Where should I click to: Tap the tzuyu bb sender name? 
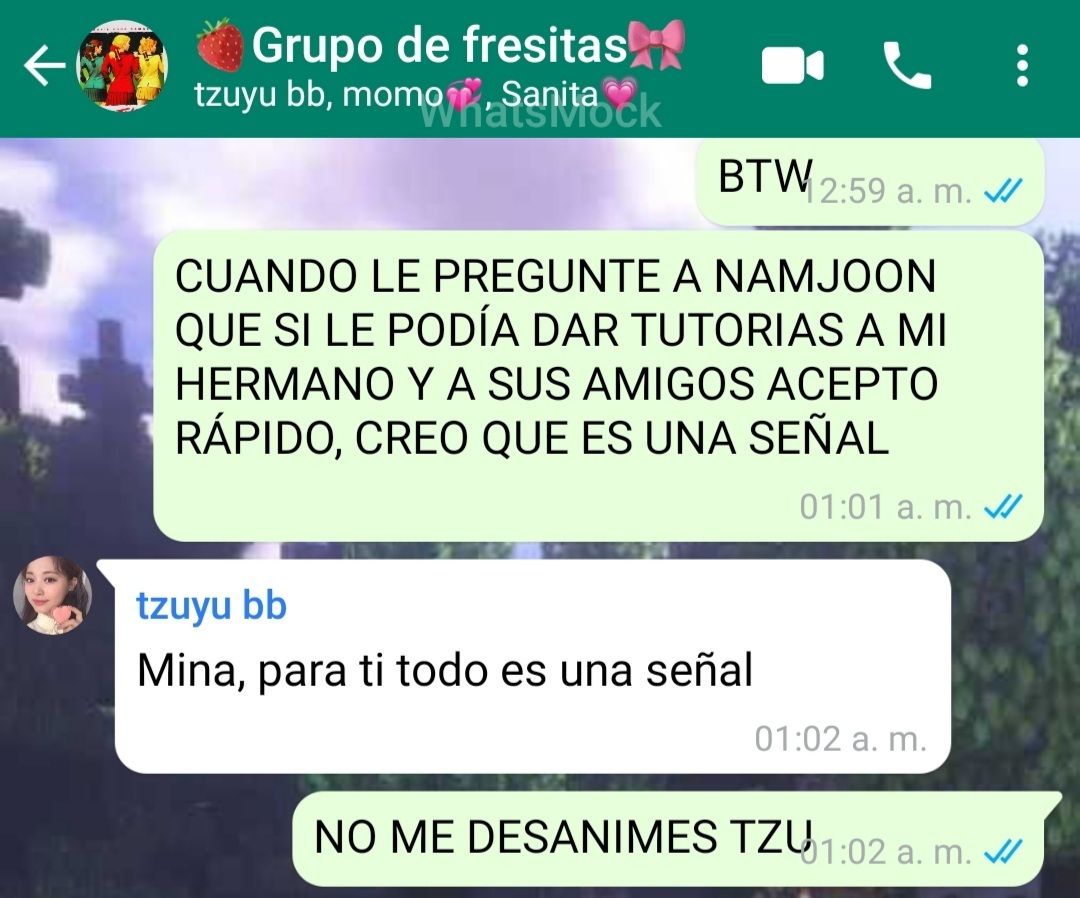(x=211, y=605)
